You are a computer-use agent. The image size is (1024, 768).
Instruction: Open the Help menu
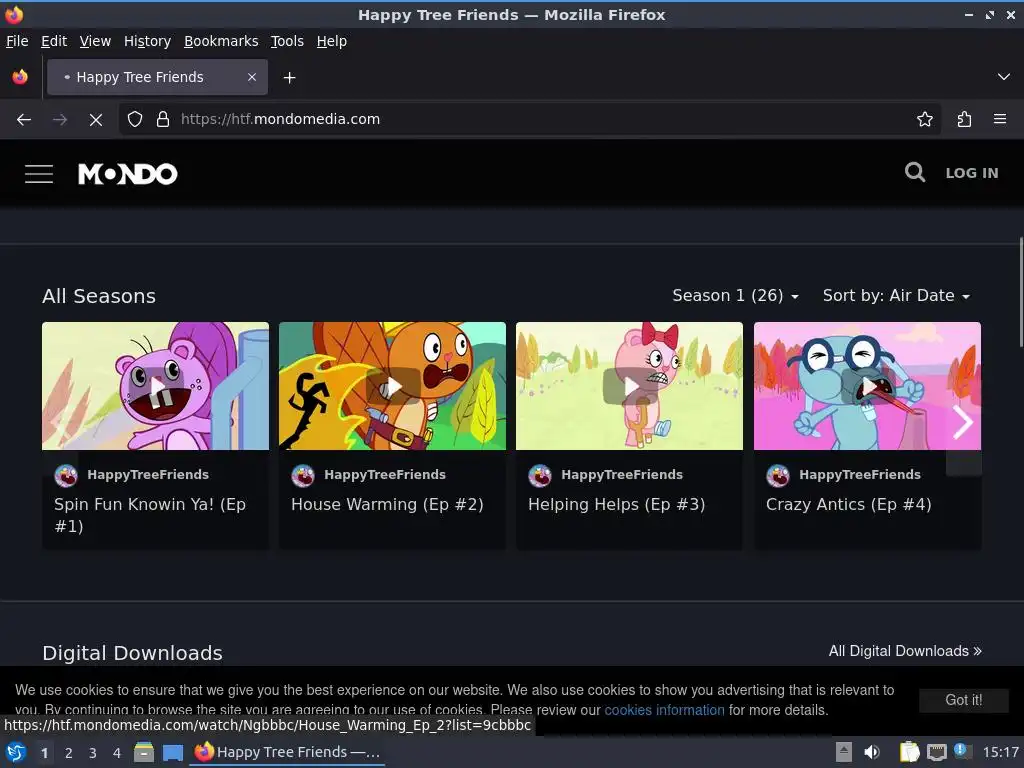pyautogui.click(x=331, y=41)
